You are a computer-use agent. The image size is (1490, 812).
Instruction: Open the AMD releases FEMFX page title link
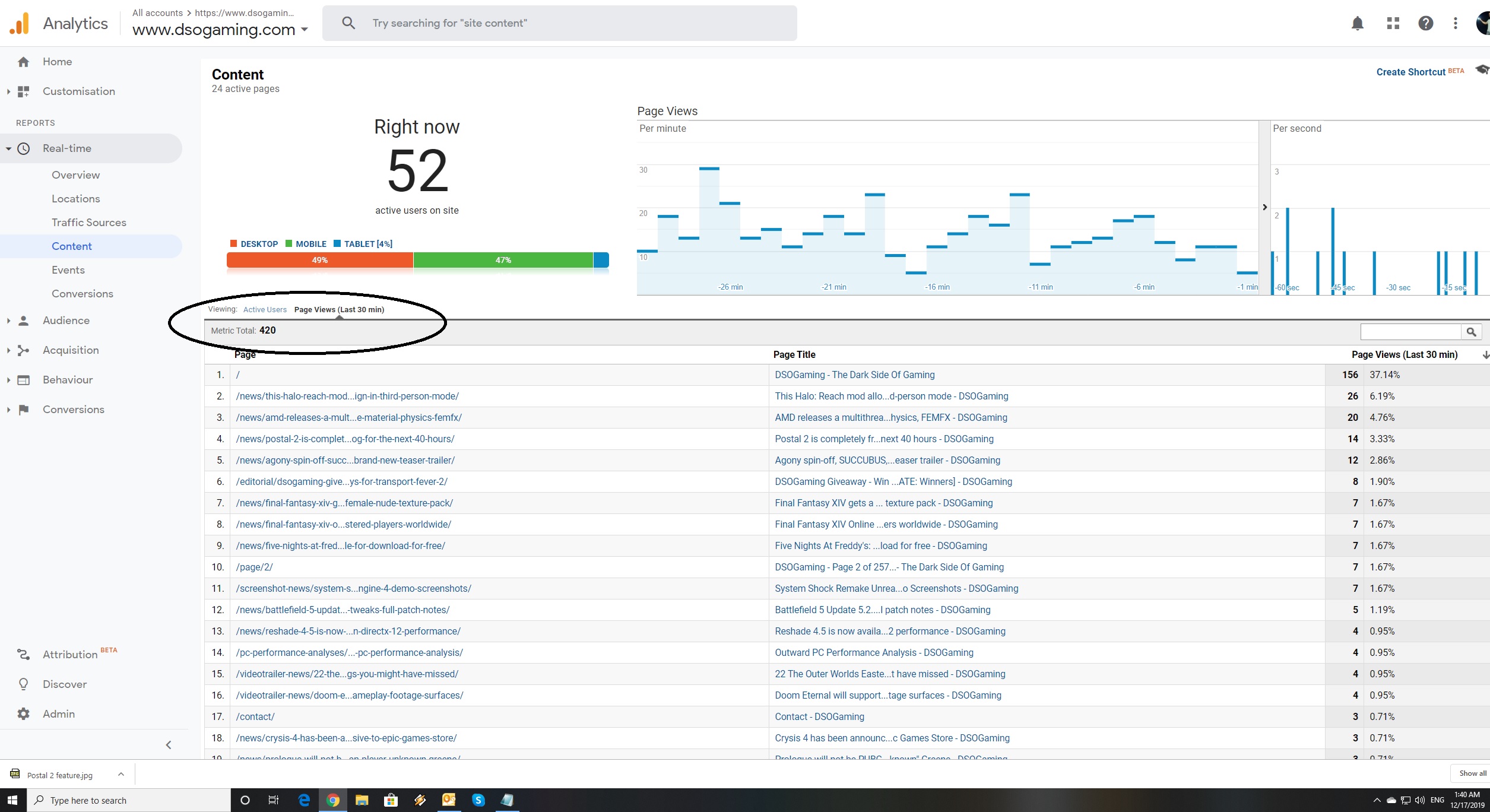(x=891, y=418)
